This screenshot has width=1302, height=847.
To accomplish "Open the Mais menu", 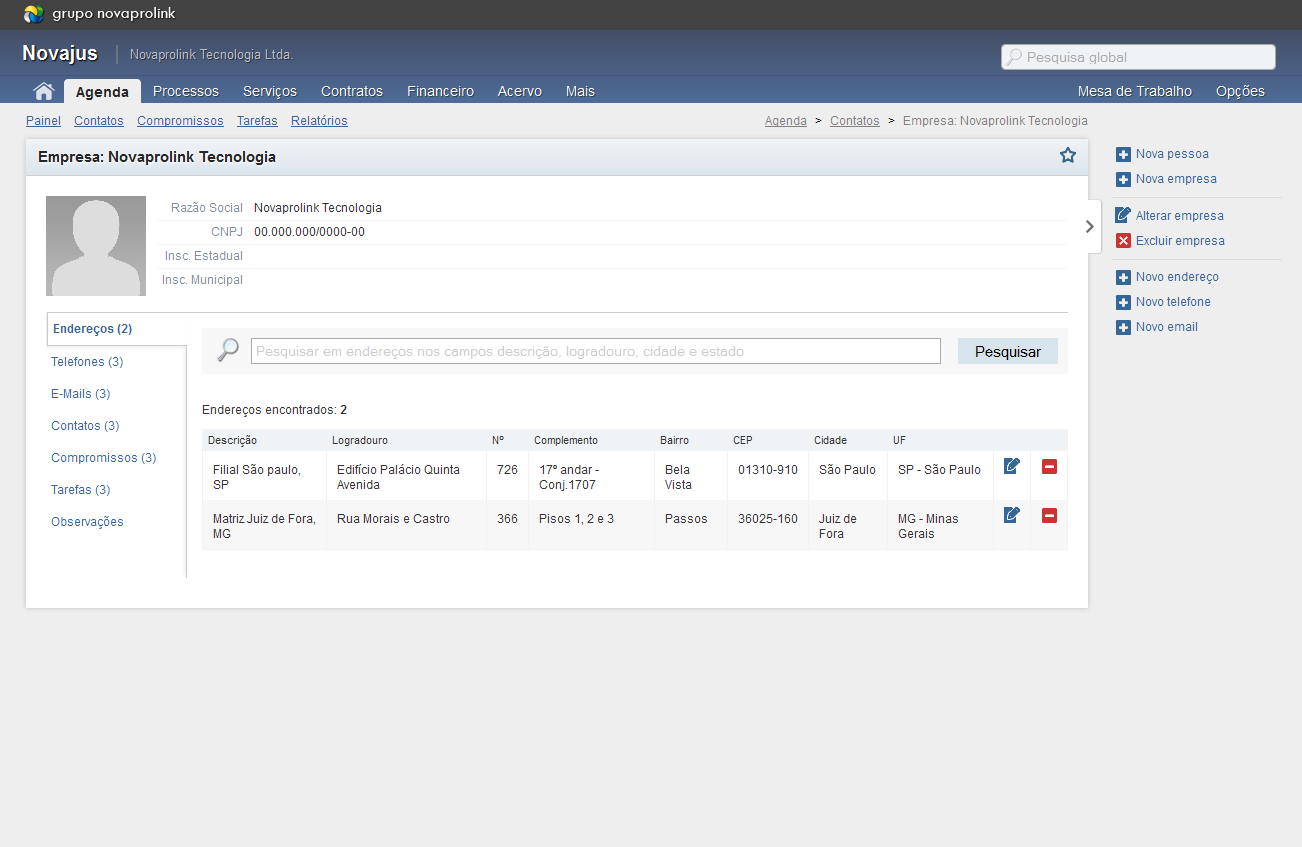I will coord(580,91).
